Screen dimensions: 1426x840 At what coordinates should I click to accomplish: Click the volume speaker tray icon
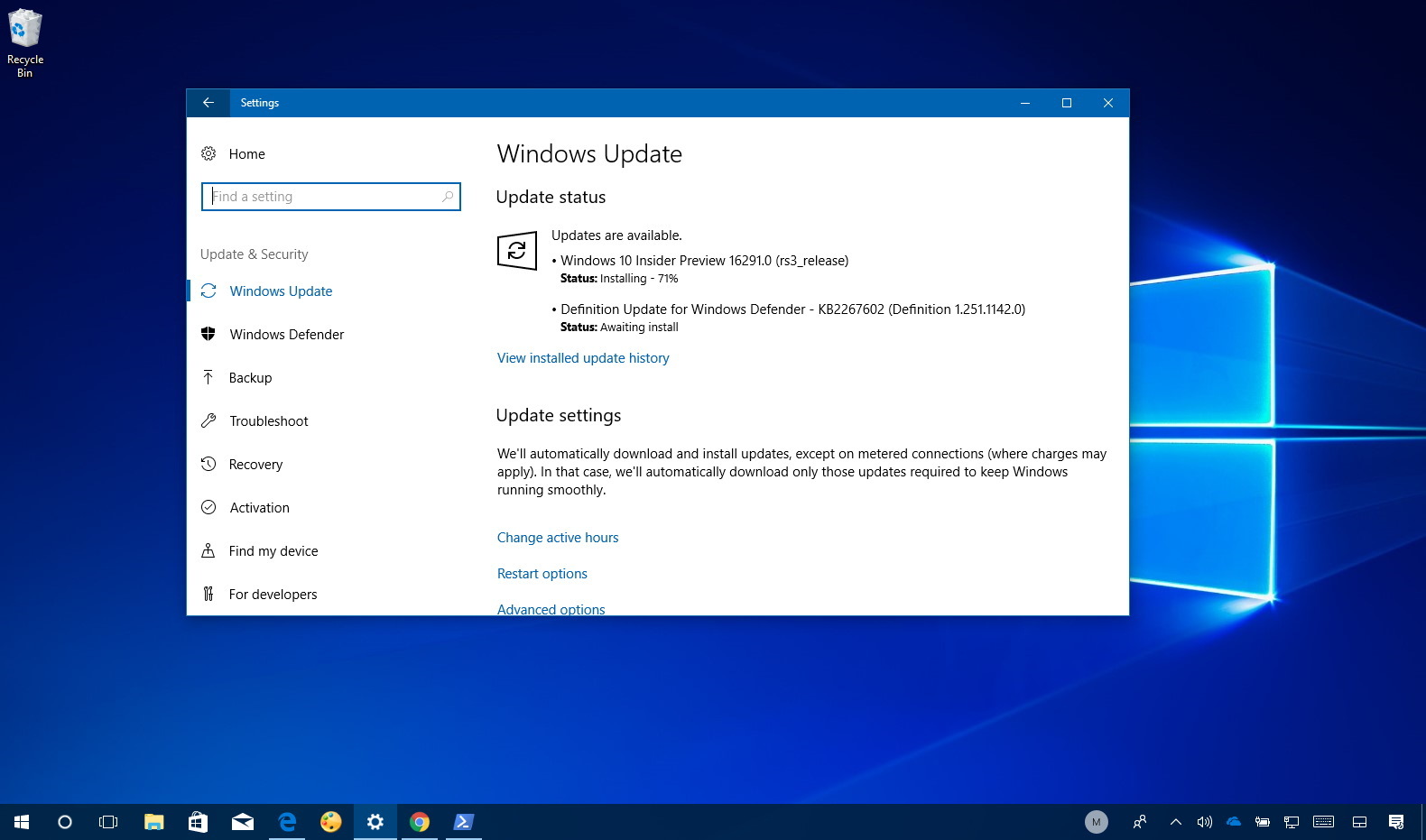(x=1204, y=822)
